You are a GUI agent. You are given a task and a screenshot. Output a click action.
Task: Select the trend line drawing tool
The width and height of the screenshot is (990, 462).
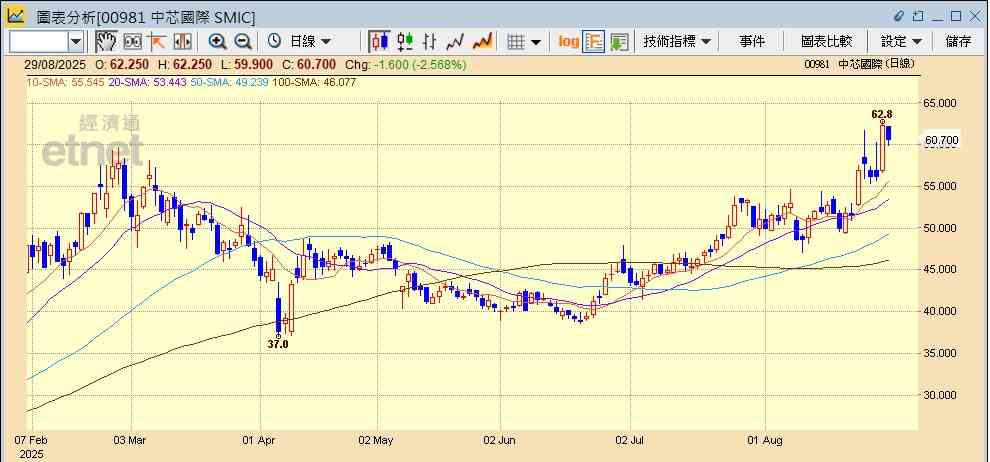pyautogui.click(x=157, y=42)
